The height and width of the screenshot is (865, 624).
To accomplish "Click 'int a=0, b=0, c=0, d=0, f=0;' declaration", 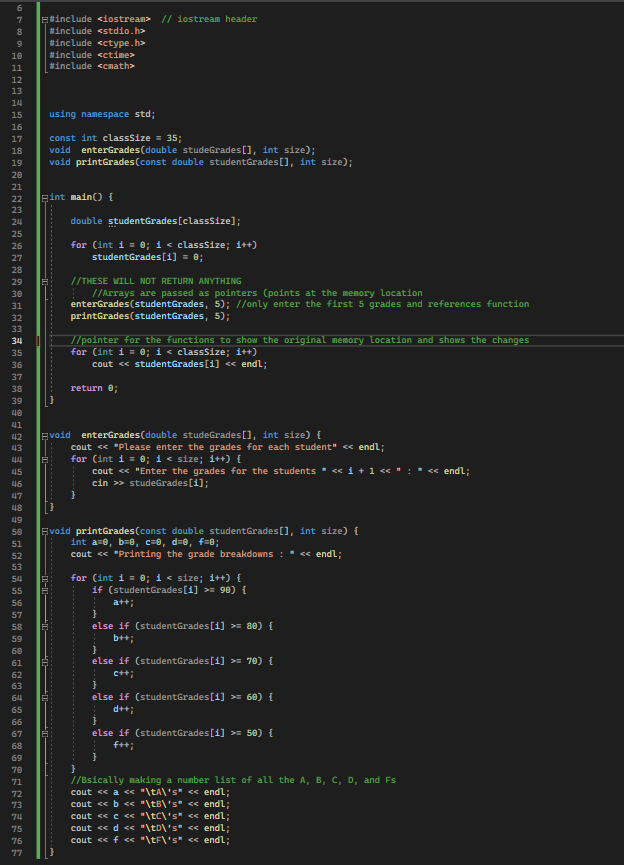I will pyautogui.click(x=145, y=542).
